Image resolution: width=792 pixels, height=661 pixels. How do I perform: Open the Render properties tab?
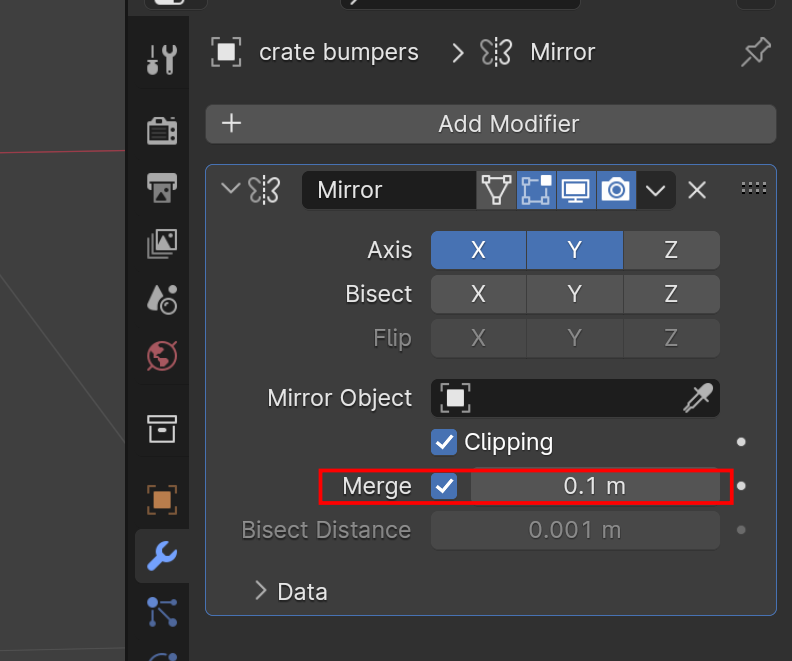pos(162,129)
